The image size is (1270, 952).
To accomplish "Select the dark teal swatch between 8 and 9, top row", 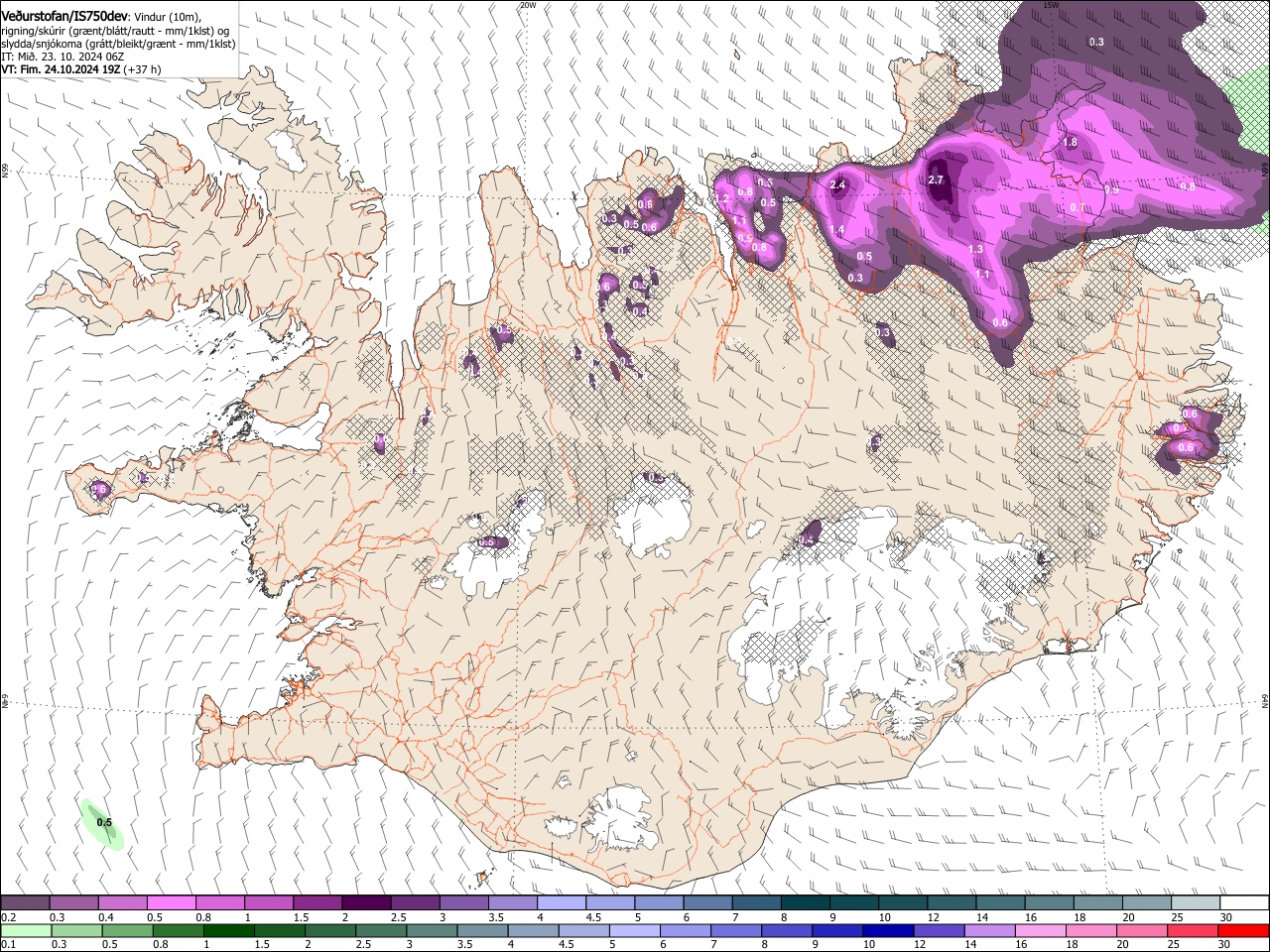I will (806, 902).
